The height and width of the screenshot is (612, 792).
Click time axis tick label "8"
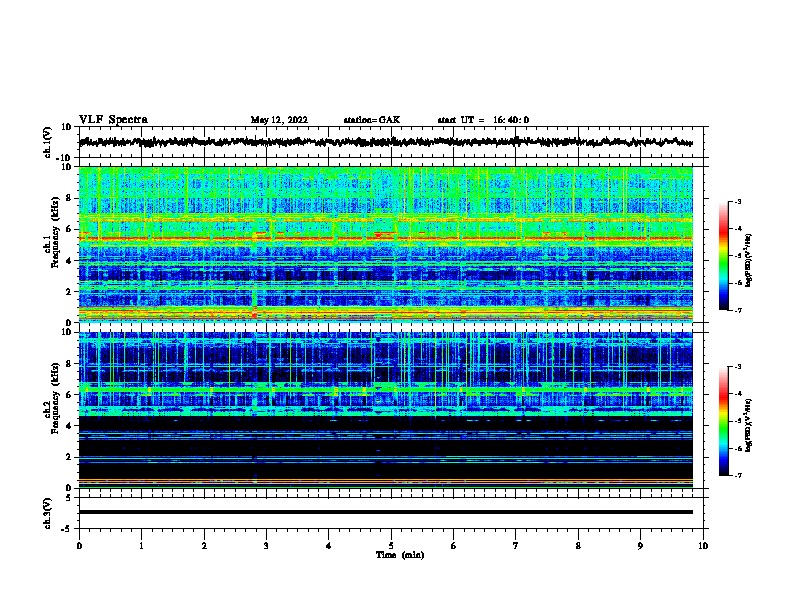[x=578, y=546]
